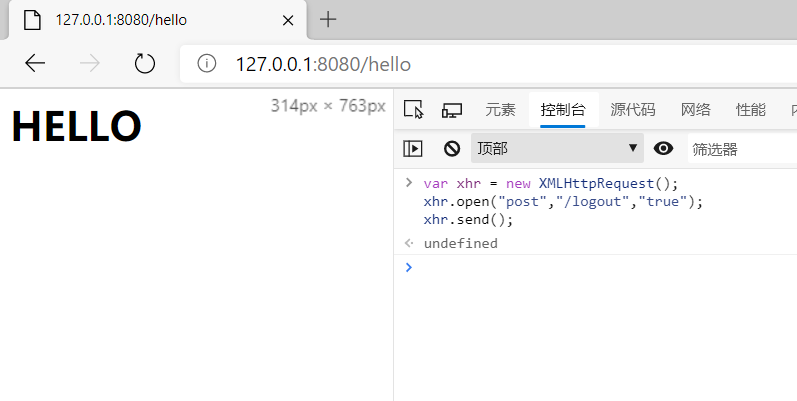Close the 127.0.0.1:8080/hello tab
The image size is (797, 401).
(x=288, y=20)
